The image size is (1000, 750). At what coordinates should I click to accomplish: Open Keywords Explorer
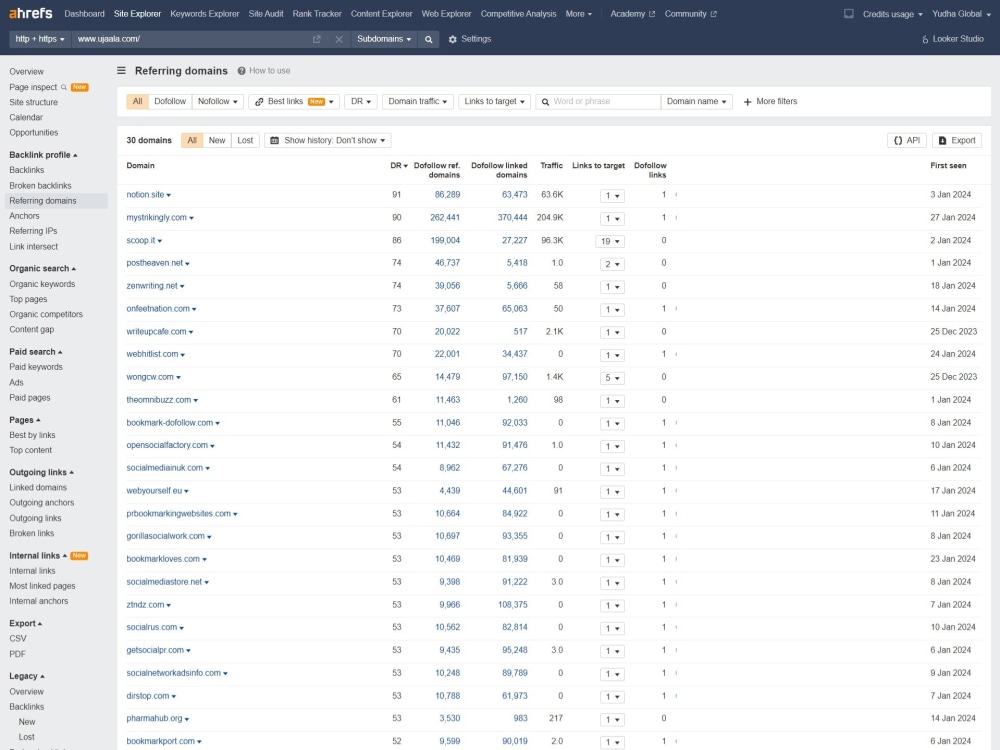click(204, 13)
